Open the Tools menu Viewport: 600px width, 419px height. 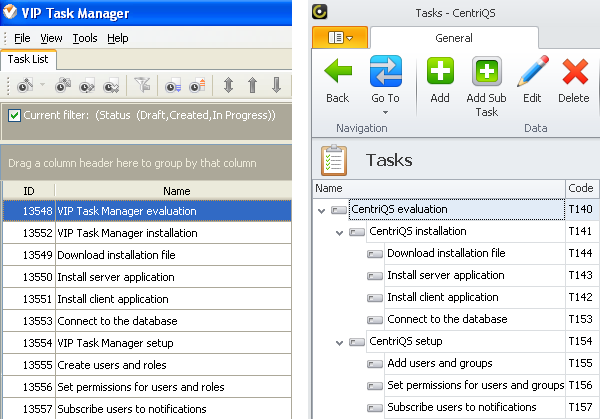click(85, 38)
